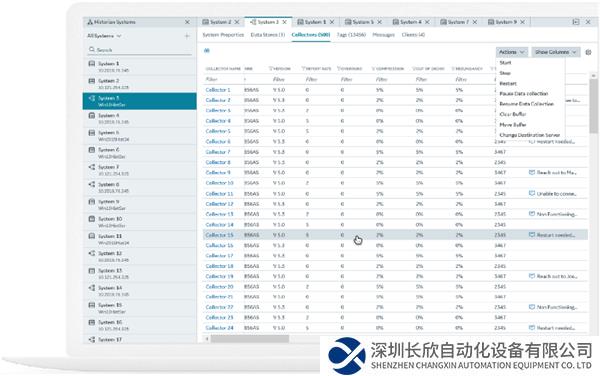The width and height of the screenshot is (600, 376).
Task: Choose Restart from the Actions menu
Action: (508, 83)
